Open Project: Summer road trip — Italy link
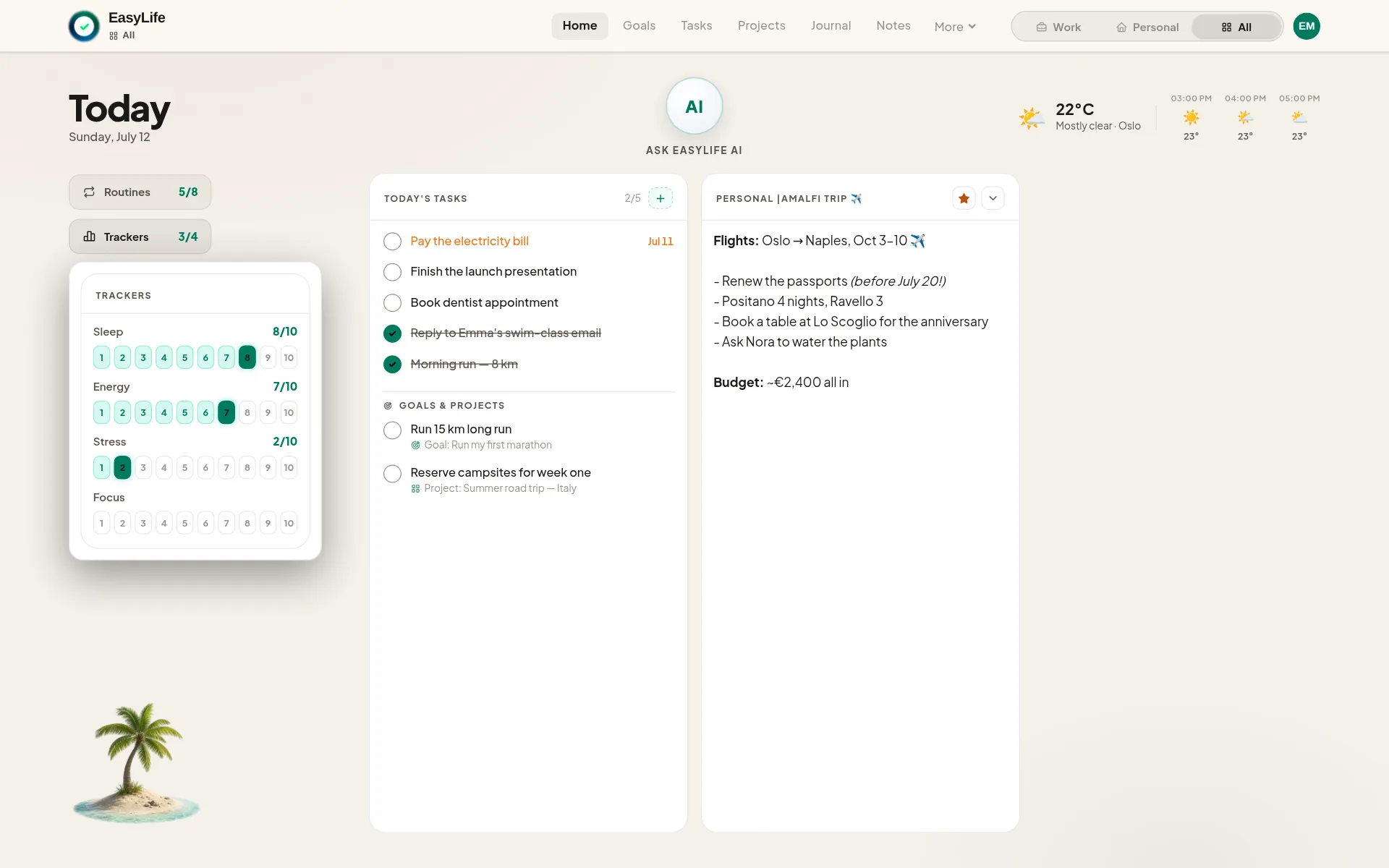This screenshot has height=868, width=1389. [x=500, y=488]
